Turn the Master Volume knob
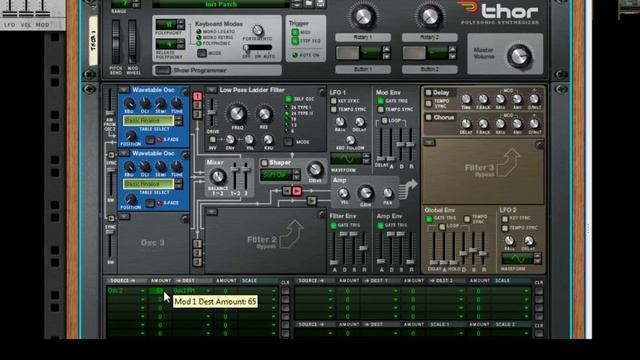Screen dimensions: 640x360 tap(519, 56)
